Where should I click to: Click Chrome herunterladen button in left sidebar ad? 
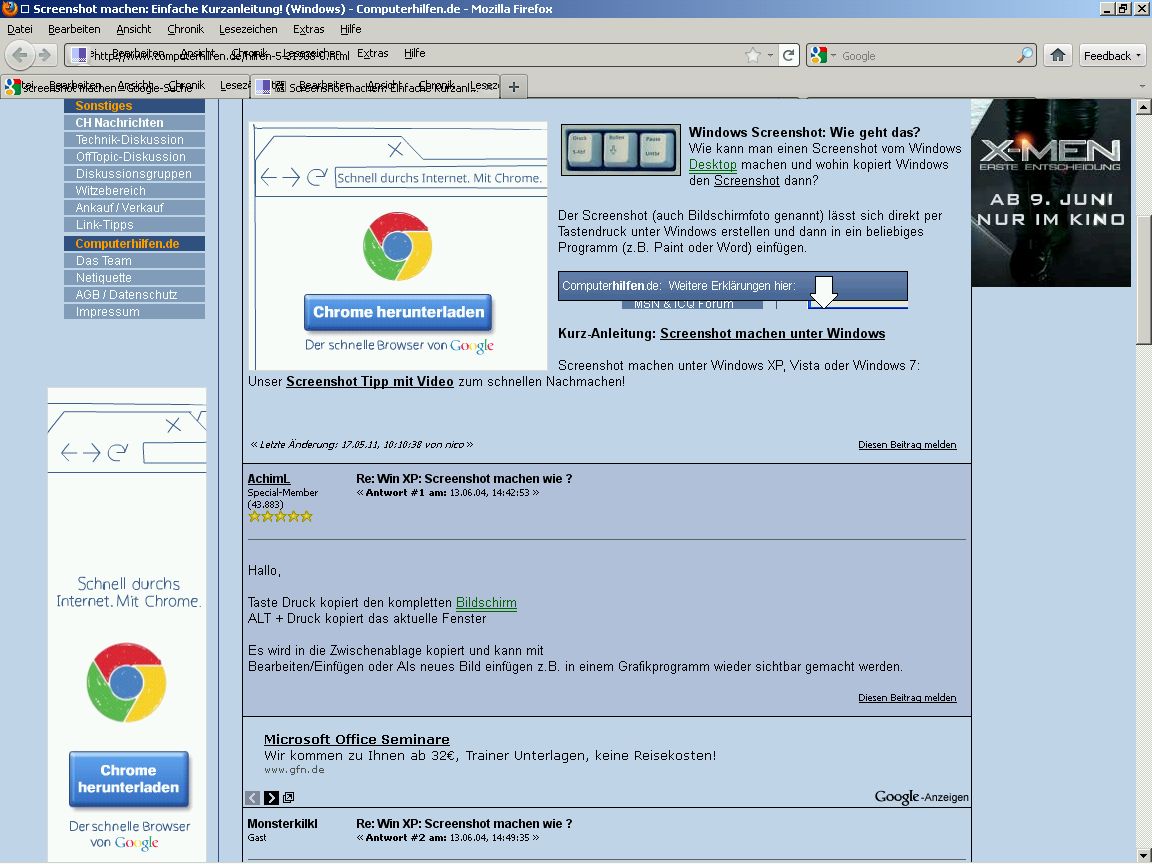(x=129, y=779)
